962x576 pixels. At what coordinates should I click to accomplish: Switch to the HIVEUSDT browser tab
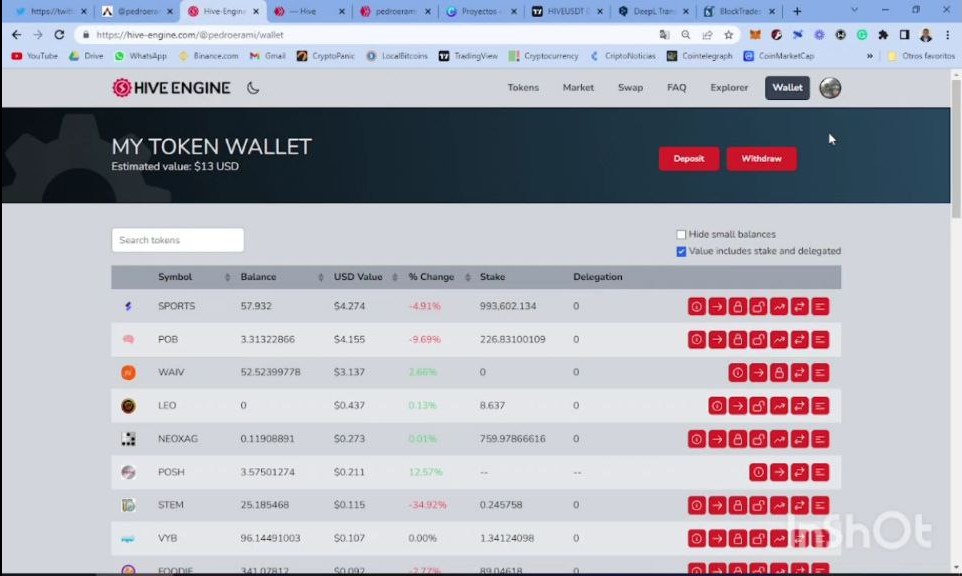click(x=566, y=11)
